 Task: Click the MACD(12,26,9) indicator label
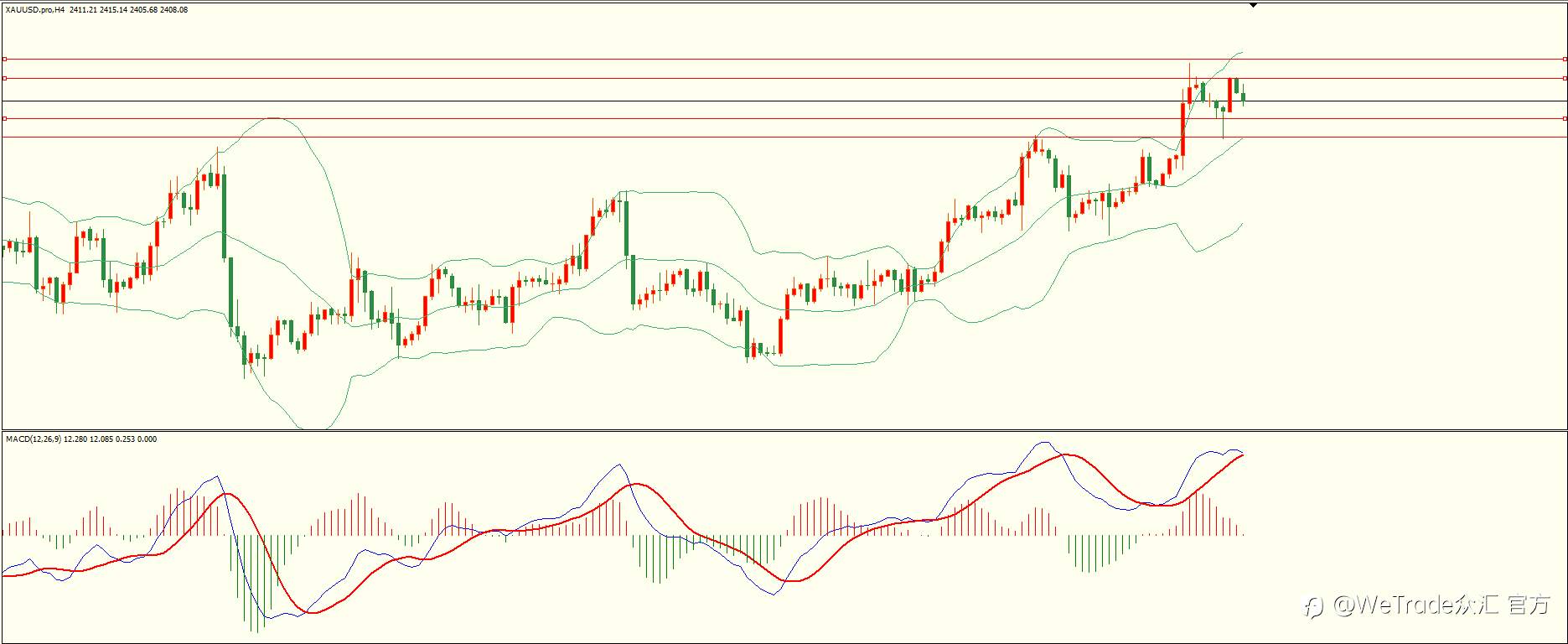coord(34,439)
